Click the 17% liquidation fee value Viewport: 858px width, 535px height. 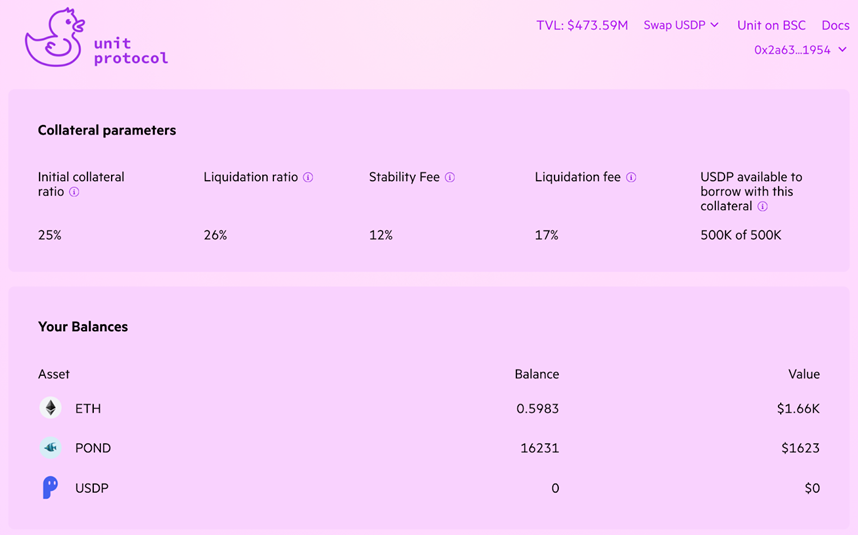coord(547,235)
